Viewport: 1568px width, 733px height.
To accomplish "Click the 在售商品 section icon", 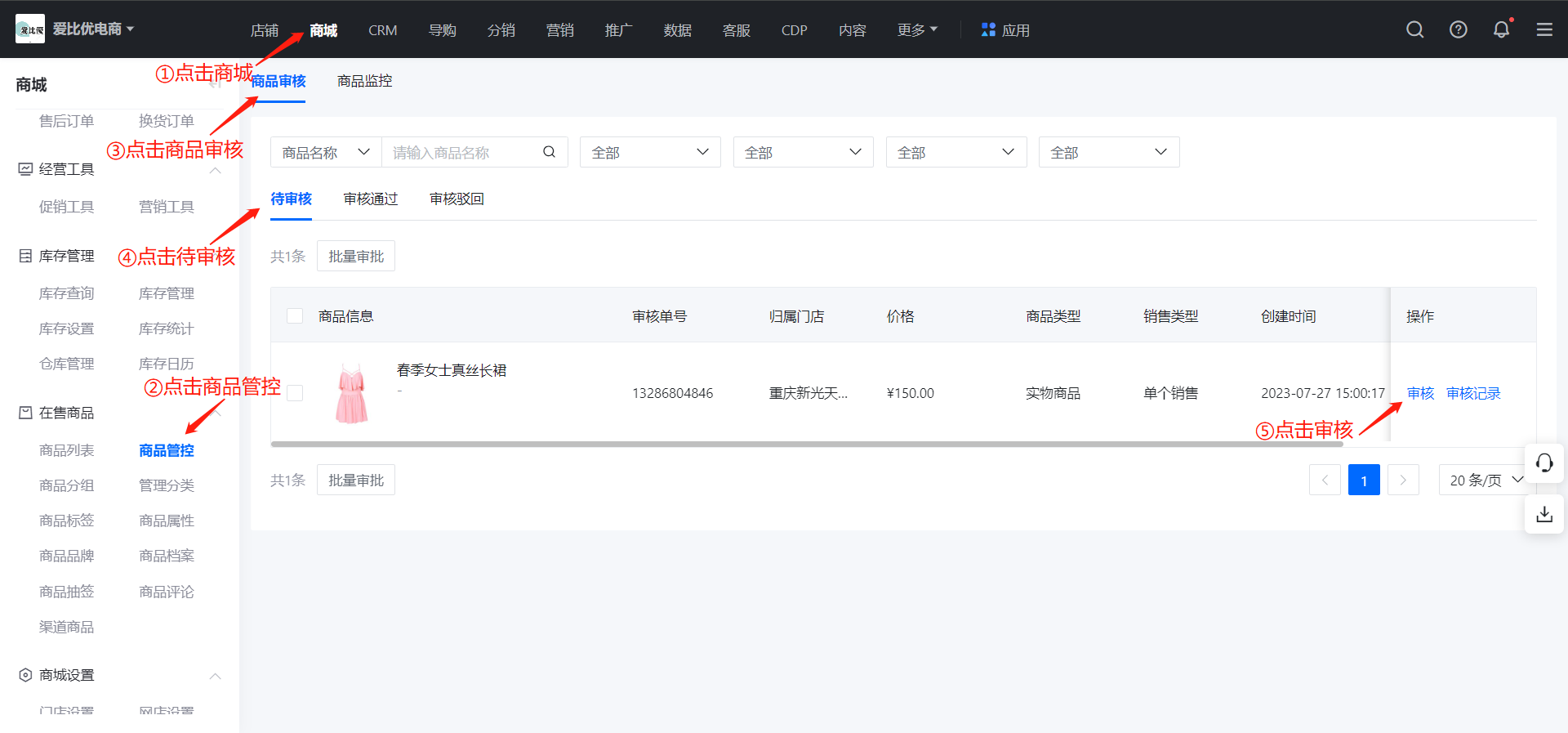I will [x=25, y=413].
